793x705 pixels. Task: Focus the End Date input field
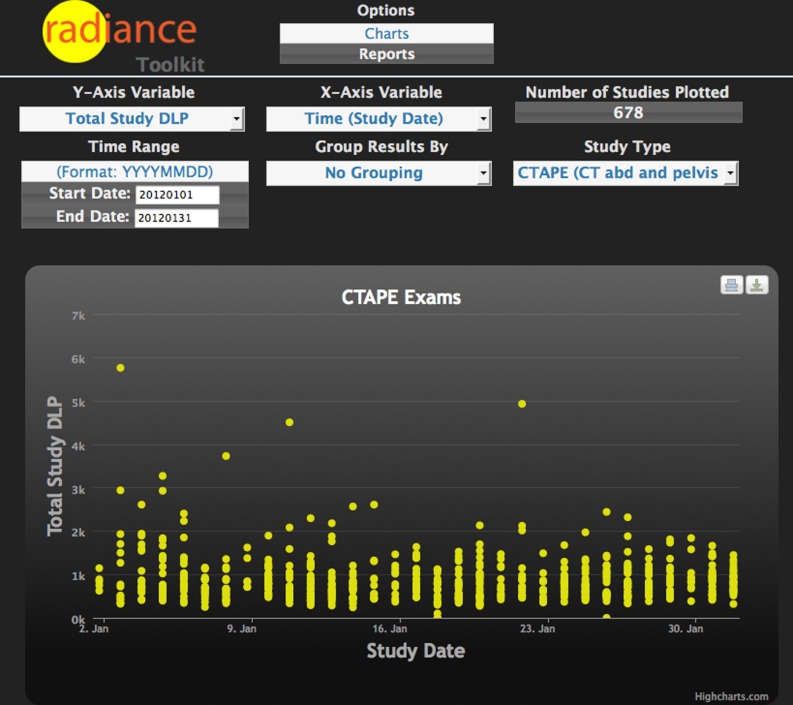click(176, 217)
